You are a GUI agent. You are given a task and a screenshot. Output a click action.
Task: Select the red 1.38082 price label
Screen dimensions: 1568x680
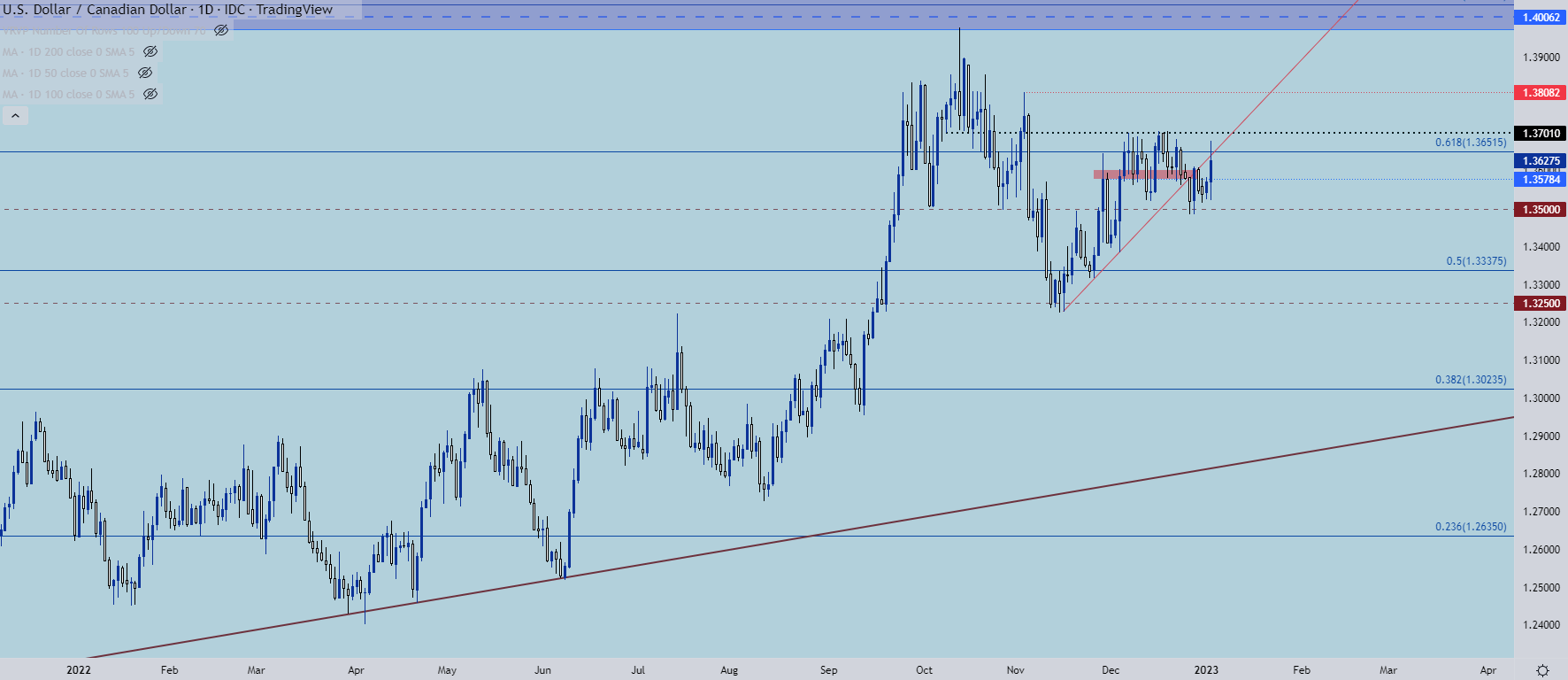coord(1541,93)
